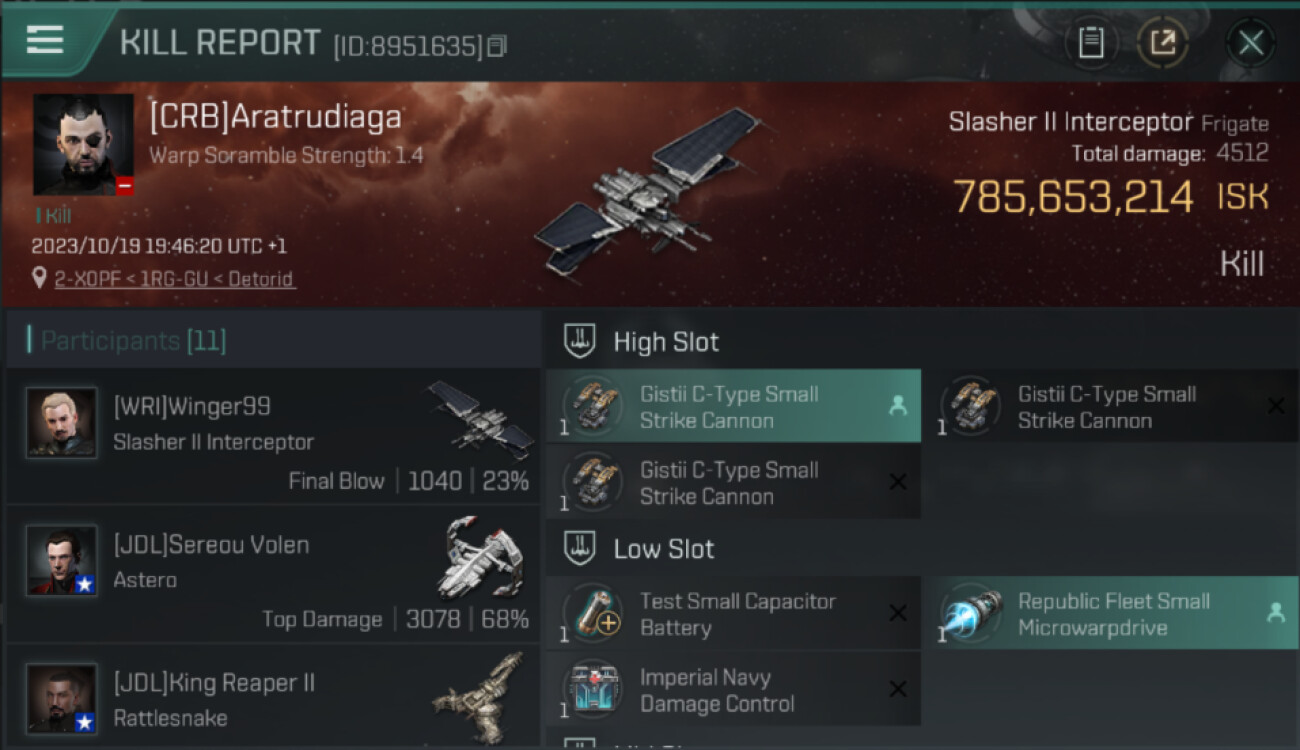Open Aratrudiaga's character portrait
This screenshot has width=1300, height=750.
(83, 145)
